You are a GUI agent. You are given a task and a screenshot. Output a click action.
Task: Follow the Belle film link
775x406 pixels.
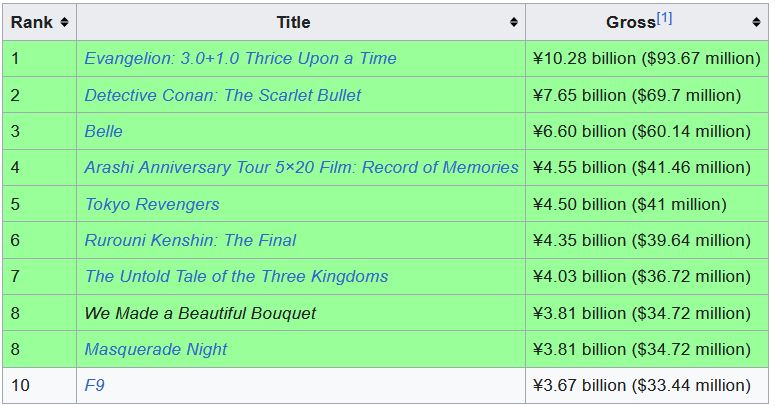[x=103, y=132]
